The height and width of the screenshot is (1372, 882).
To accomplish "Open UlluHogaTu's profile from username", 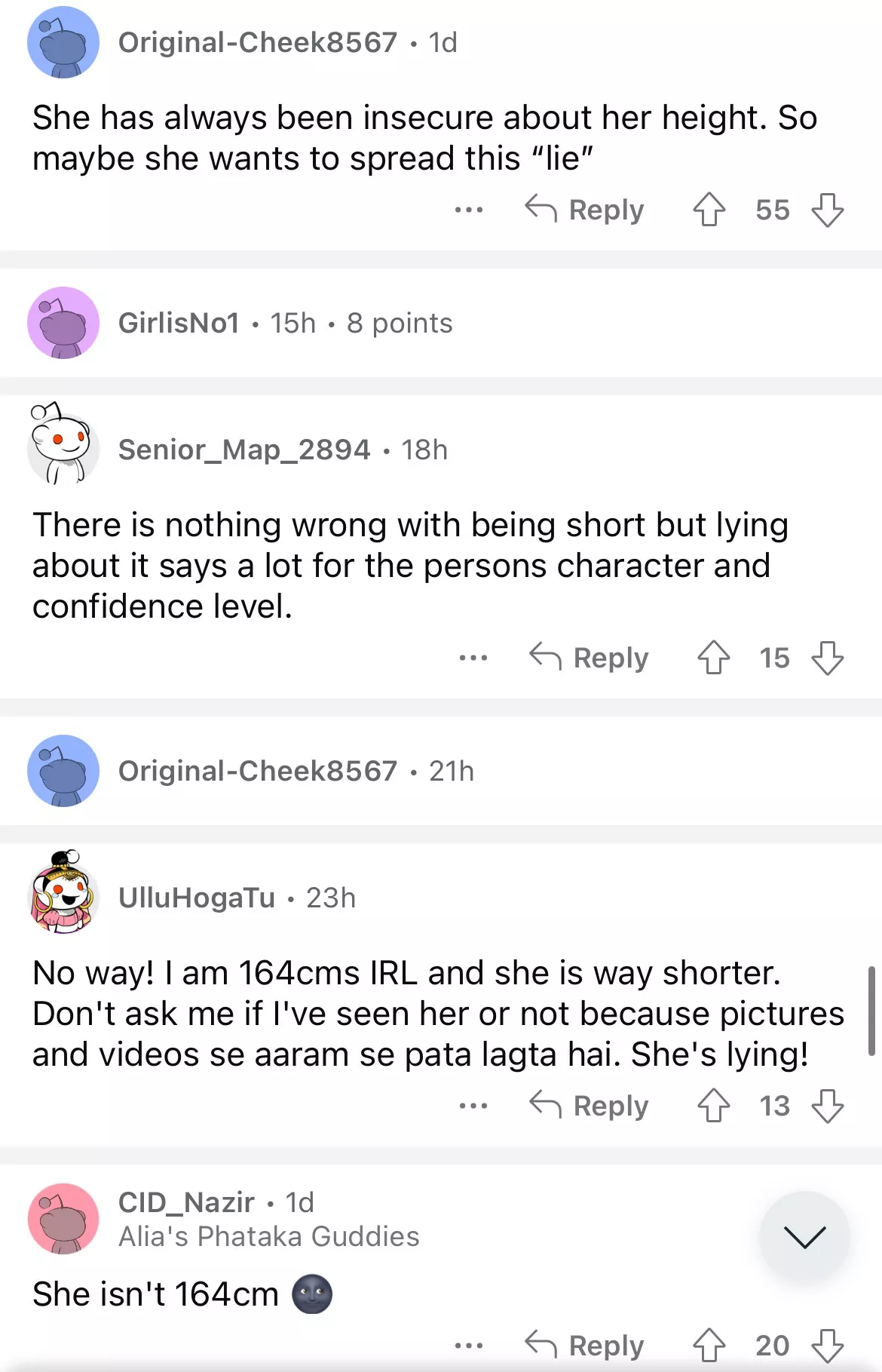I will 197,898.
